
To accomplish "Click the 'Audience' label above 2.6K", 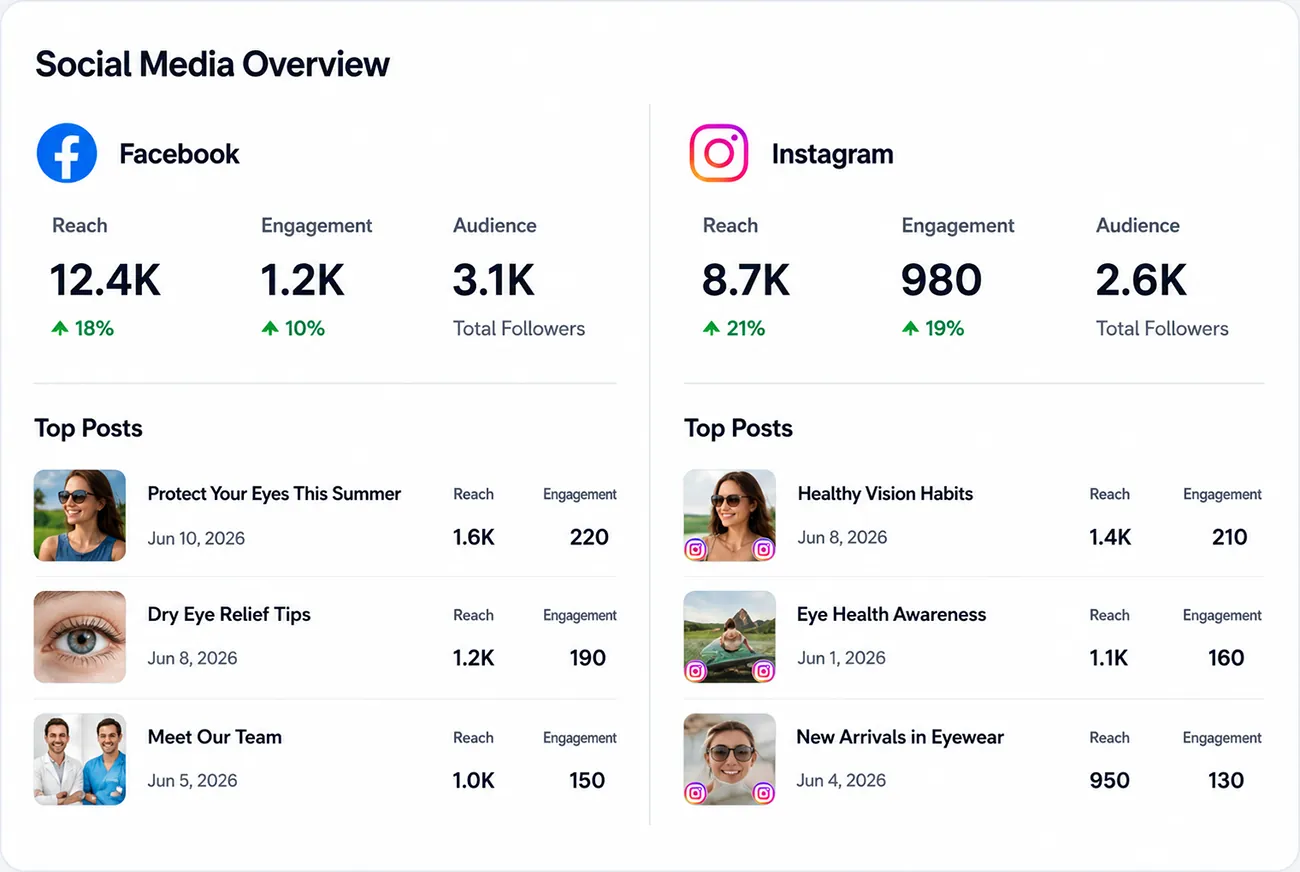I will (1138, 226).
